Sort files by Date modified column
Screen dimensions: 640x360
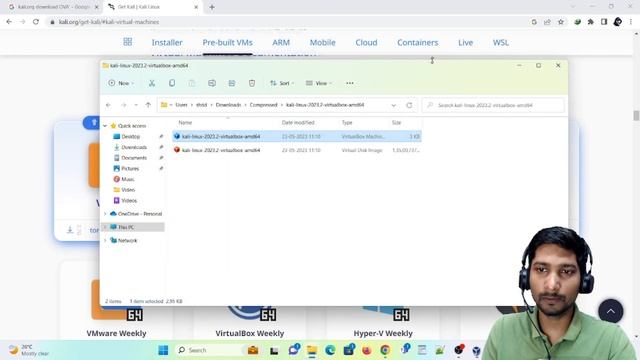(298, 123)
